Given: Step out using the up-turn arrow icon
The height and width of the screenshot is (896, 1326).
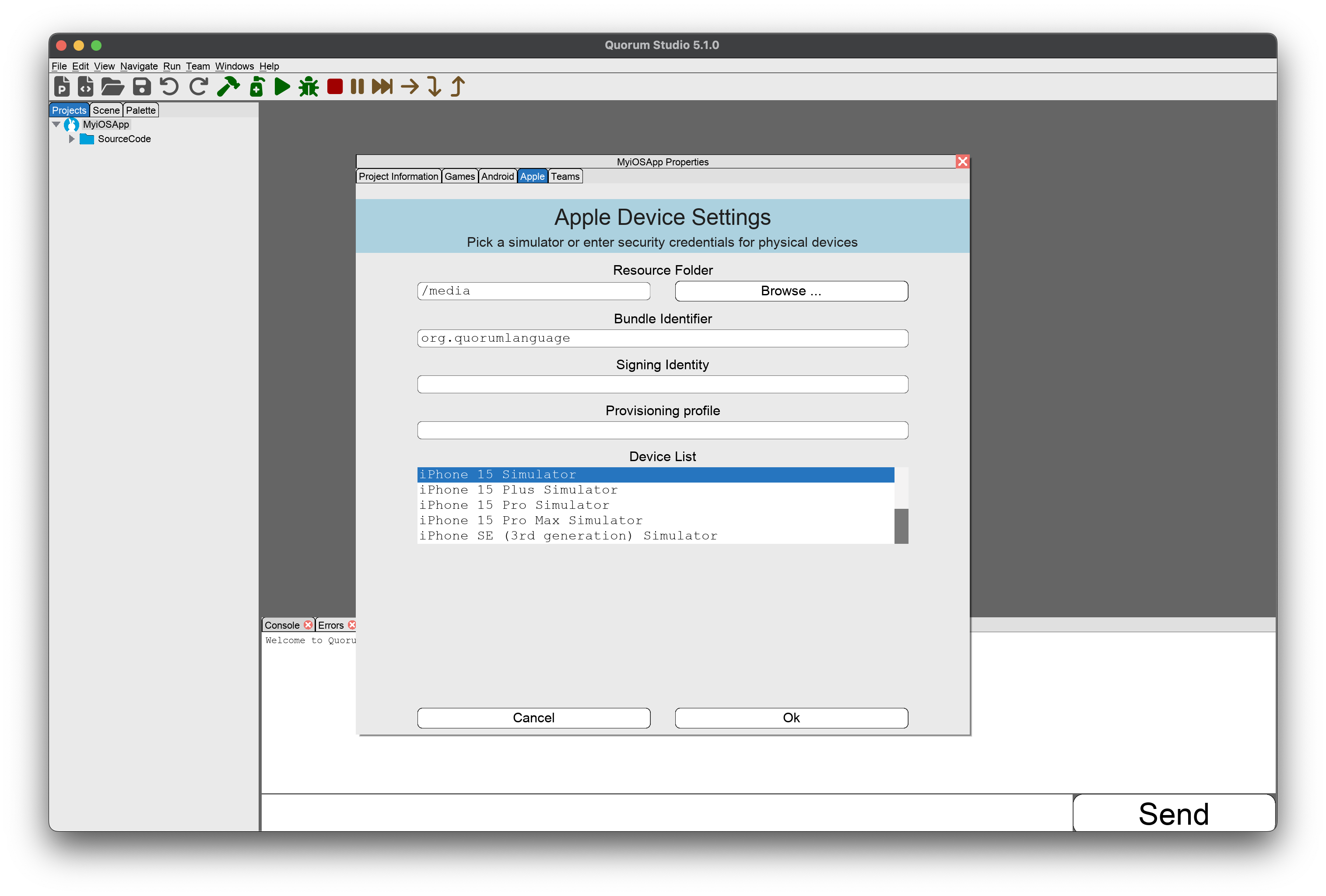Looking at the screenshot, I should 458,87.
